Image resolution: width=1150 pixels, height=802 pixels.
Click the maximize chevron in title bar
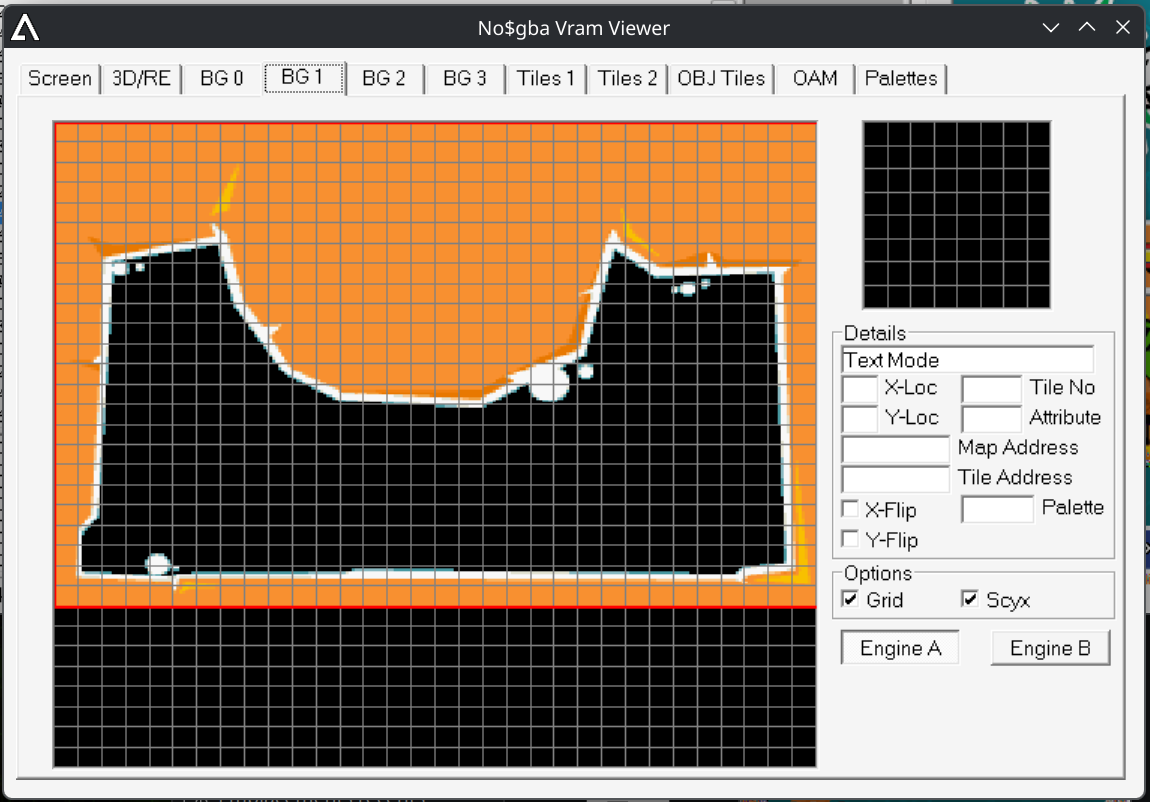coord(1087,28)
